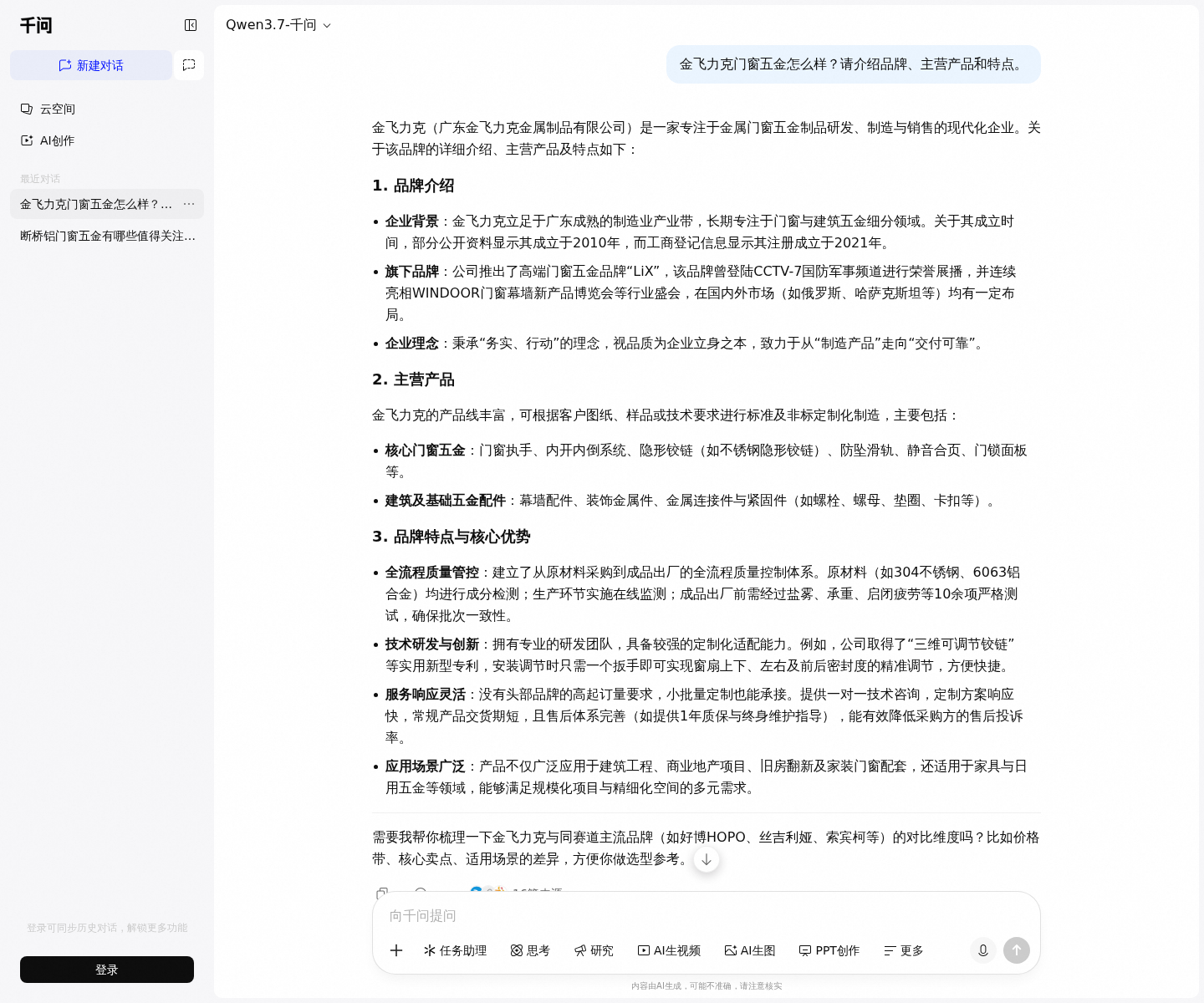Click the 最近对话 section label
1204x1003 pixels.
pyautogui.click(x=40, y=179)
